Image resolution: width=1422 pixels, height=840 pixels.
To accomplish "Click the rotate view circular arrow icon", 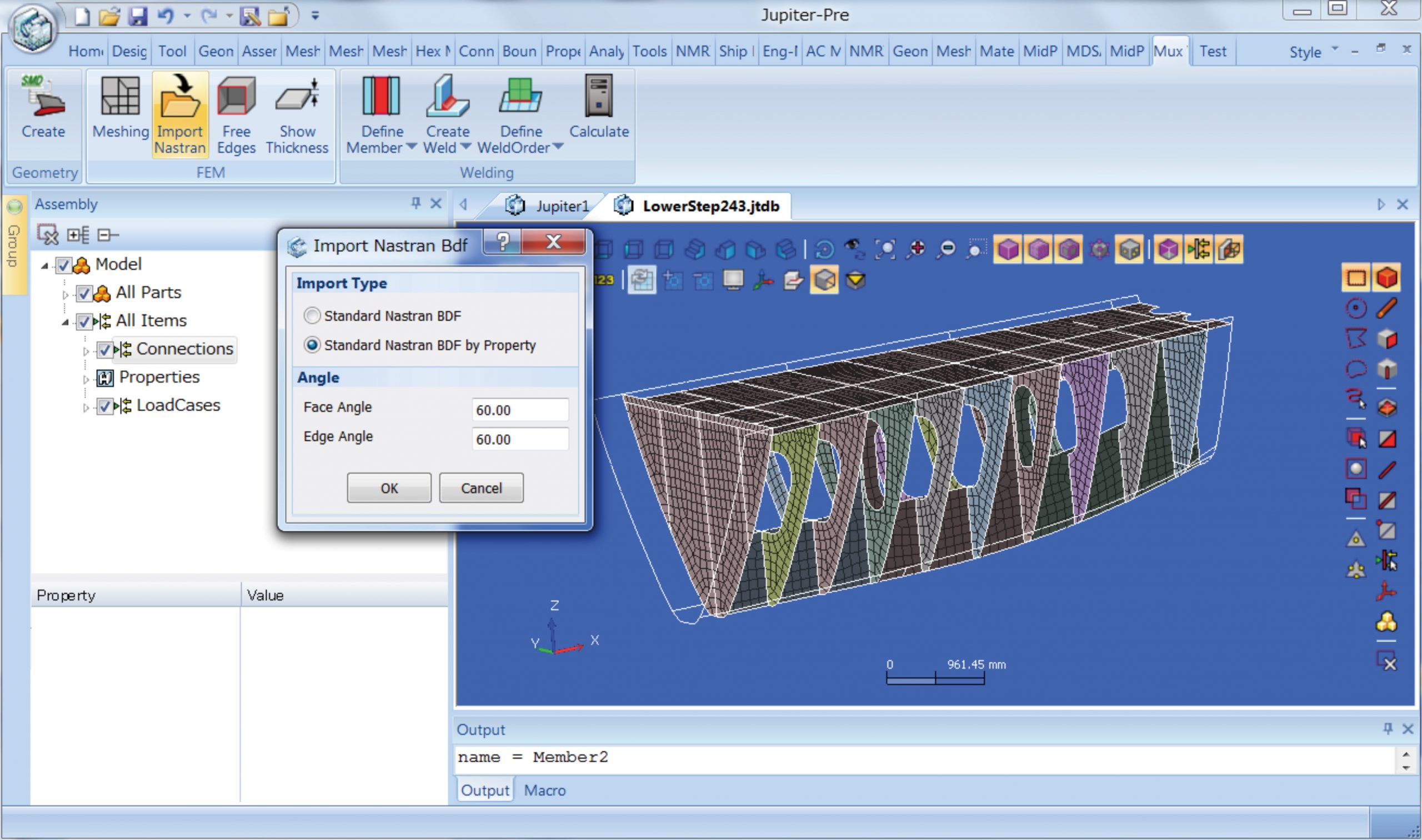I will pos(824,250).
